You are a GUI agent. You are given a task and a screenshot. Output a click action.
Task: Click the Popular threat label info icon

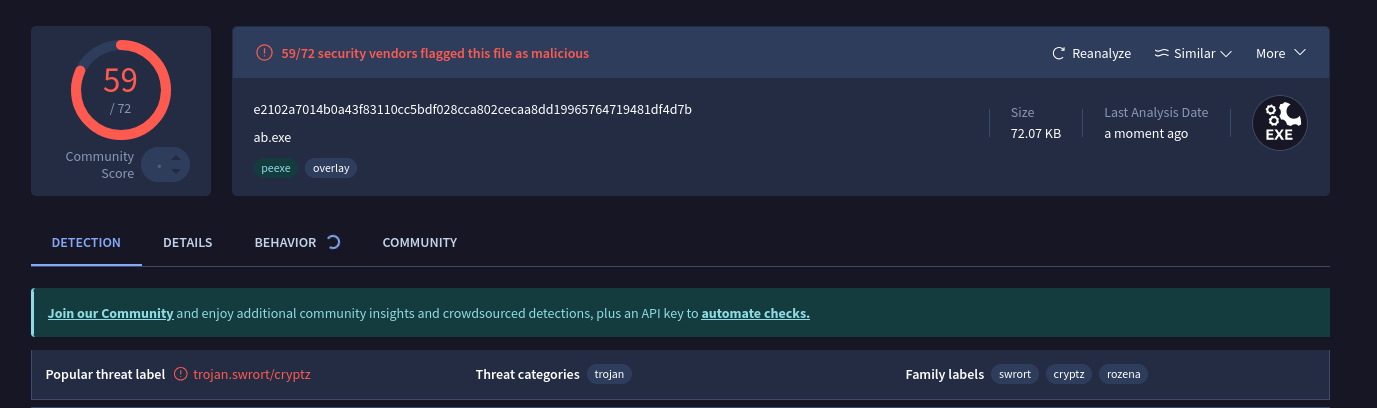[180, 374]
